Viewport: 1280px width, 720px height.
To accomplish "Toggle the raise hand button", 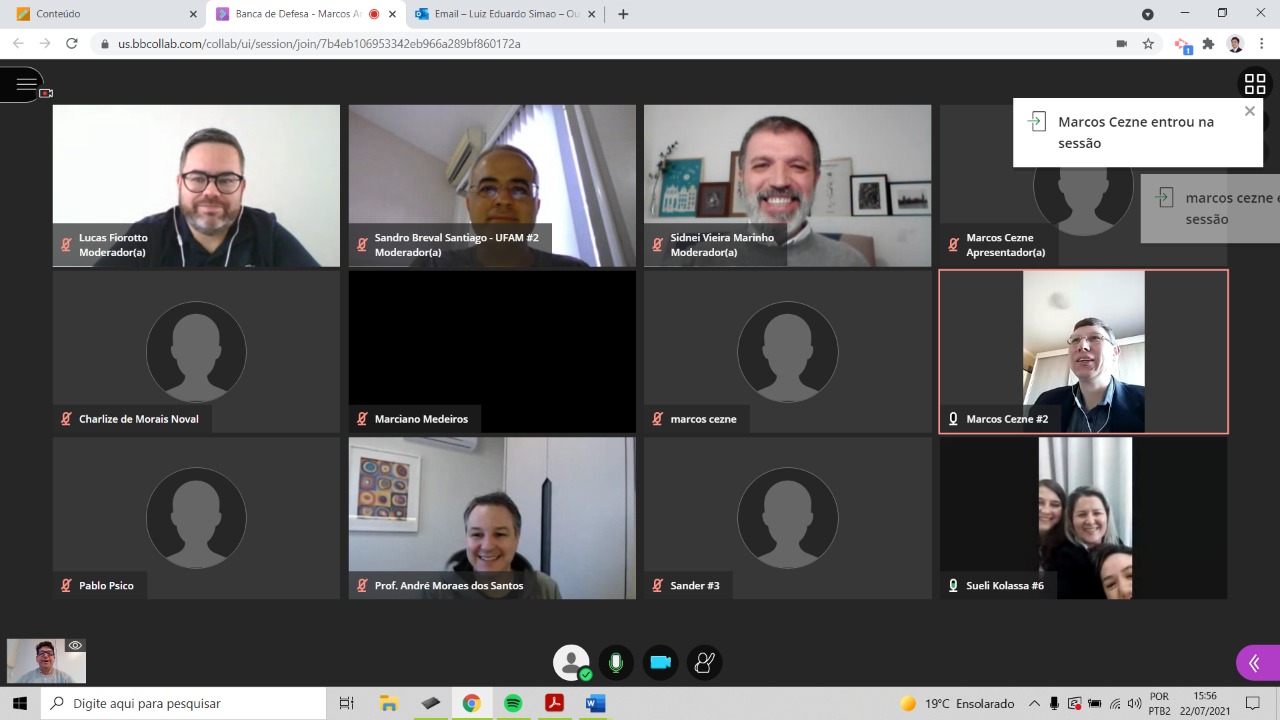I will pyautogui.click(x=705, y=662).
